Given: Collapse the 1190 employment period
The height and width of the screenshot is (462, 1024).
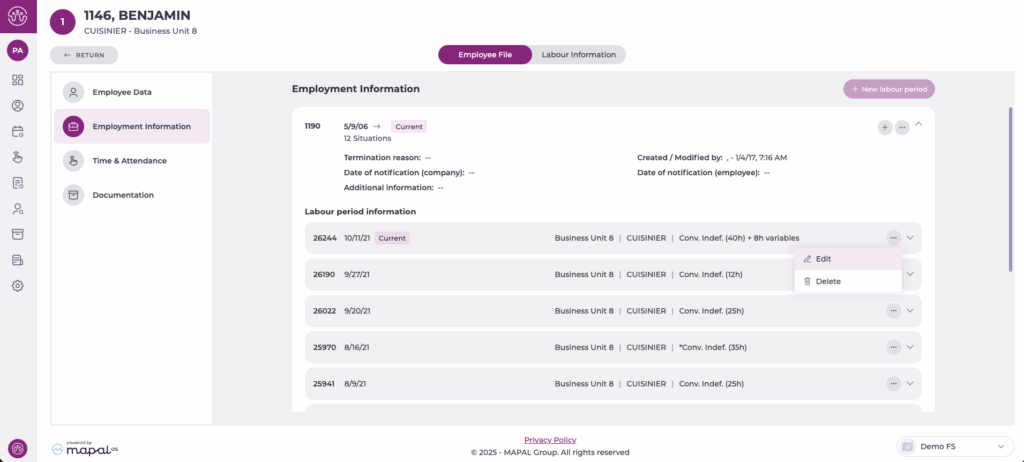Looking at the screenshot, I should pos(919,126).
